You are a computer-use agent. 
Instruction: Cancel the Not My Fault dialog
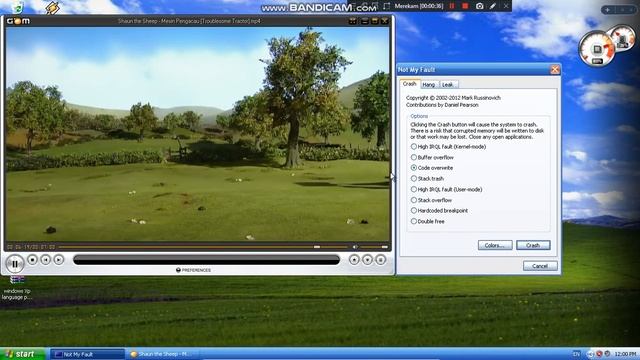(540, 266)
